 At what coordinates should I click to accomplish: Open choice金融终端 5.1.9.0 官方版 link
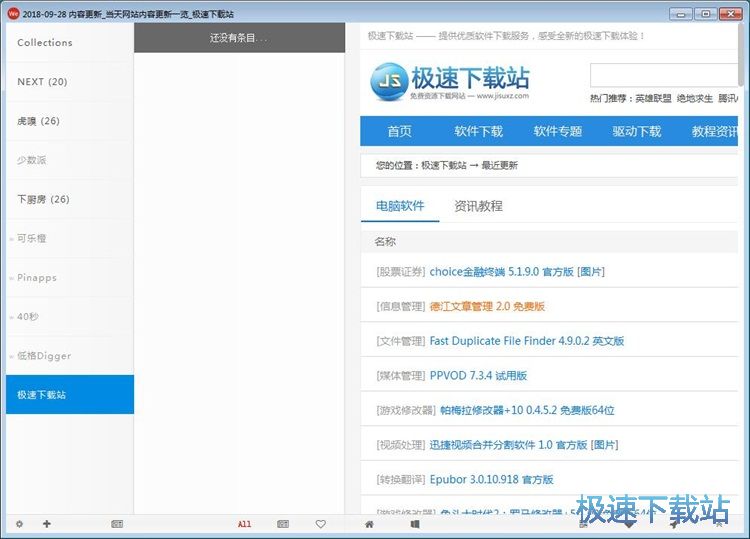pos(501,272)
